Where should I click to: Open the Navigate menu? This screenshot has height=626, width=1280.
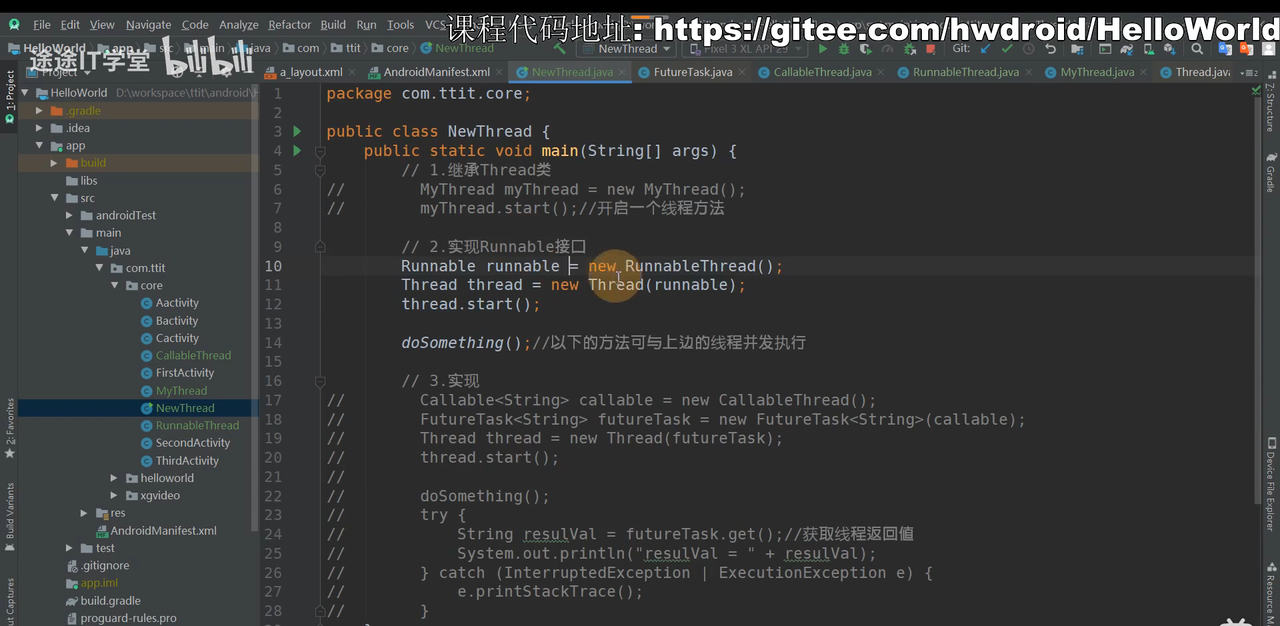(x=148, y=24)
